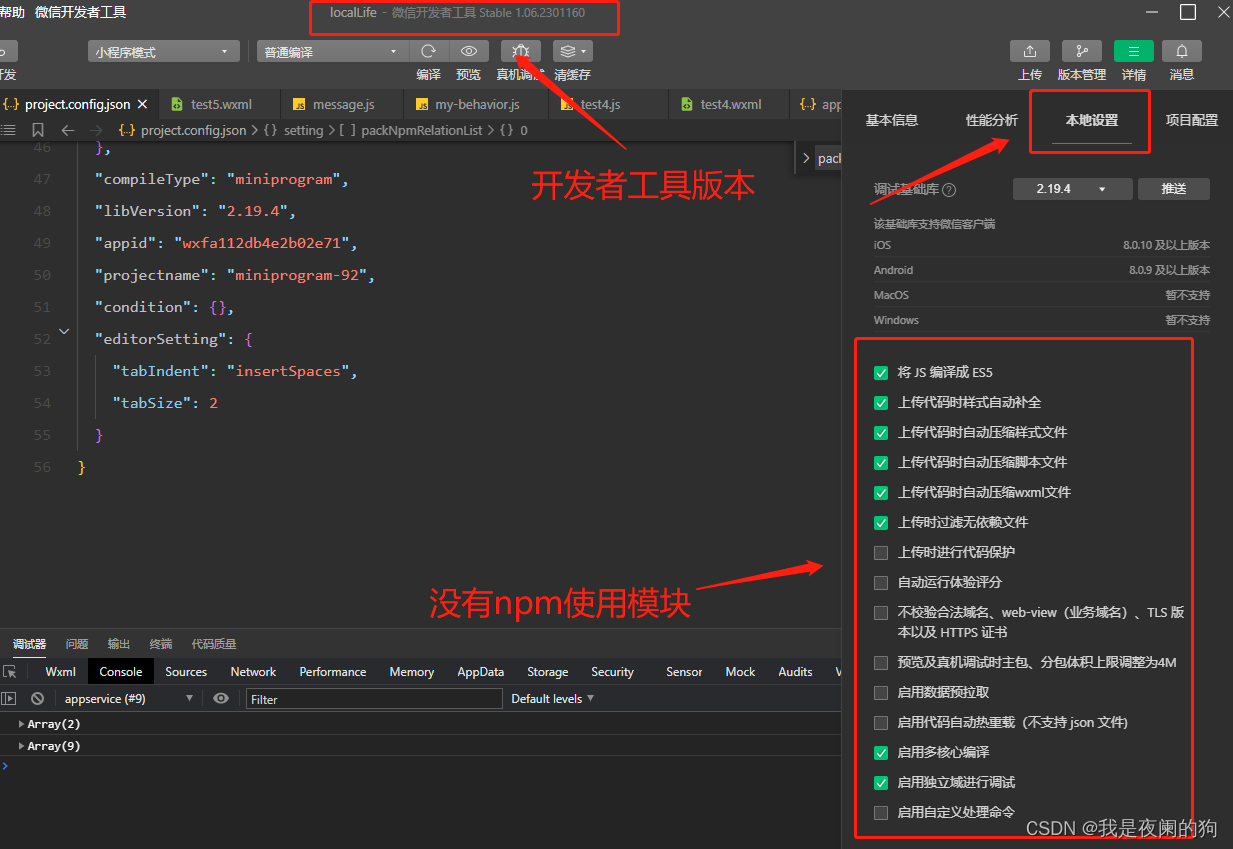
Task: Open 真机调试 bug icon
Action: click(x=521, y=52)
